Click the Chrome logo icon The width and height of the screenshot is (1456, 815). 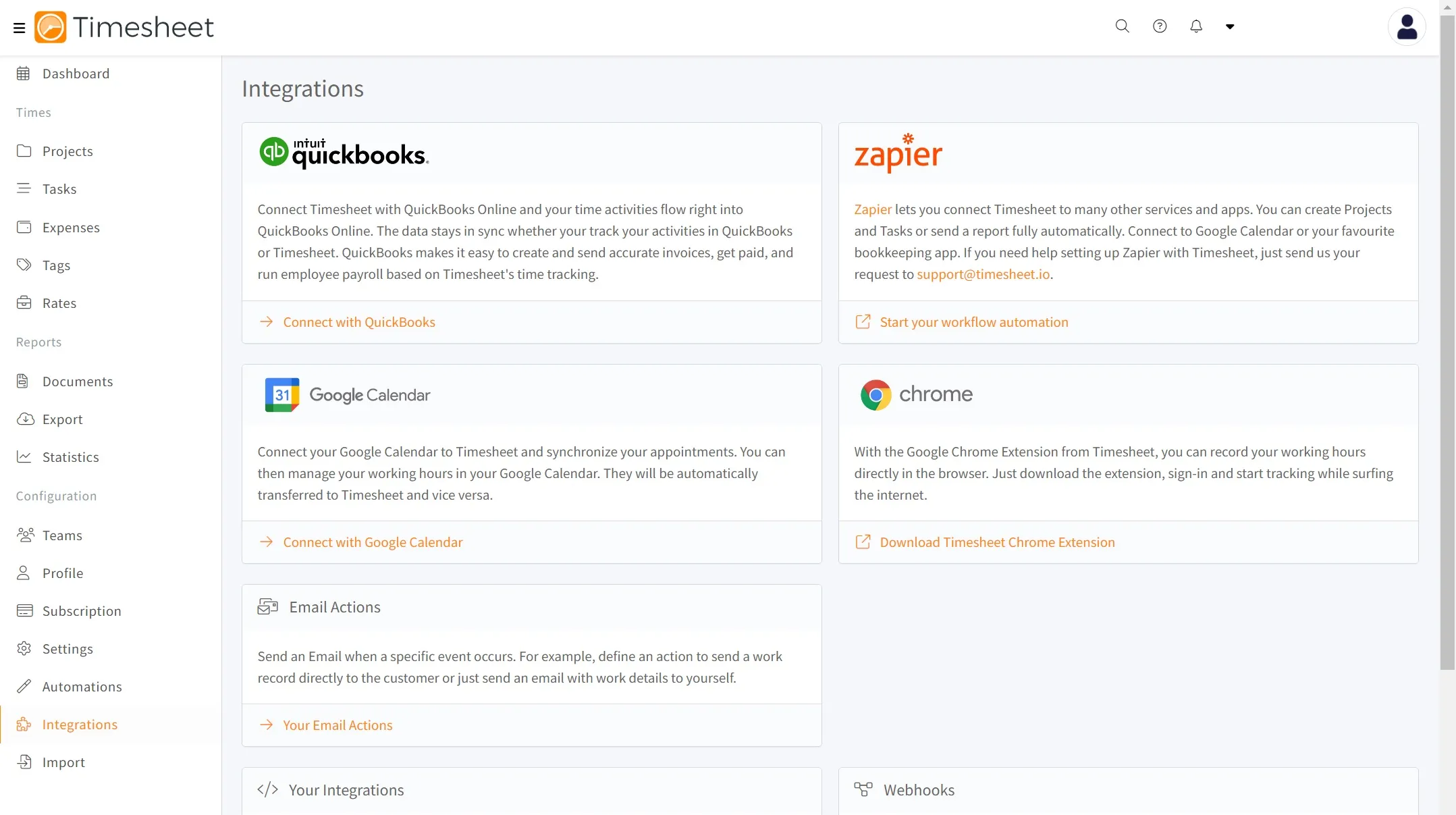(x=875, y=395)
